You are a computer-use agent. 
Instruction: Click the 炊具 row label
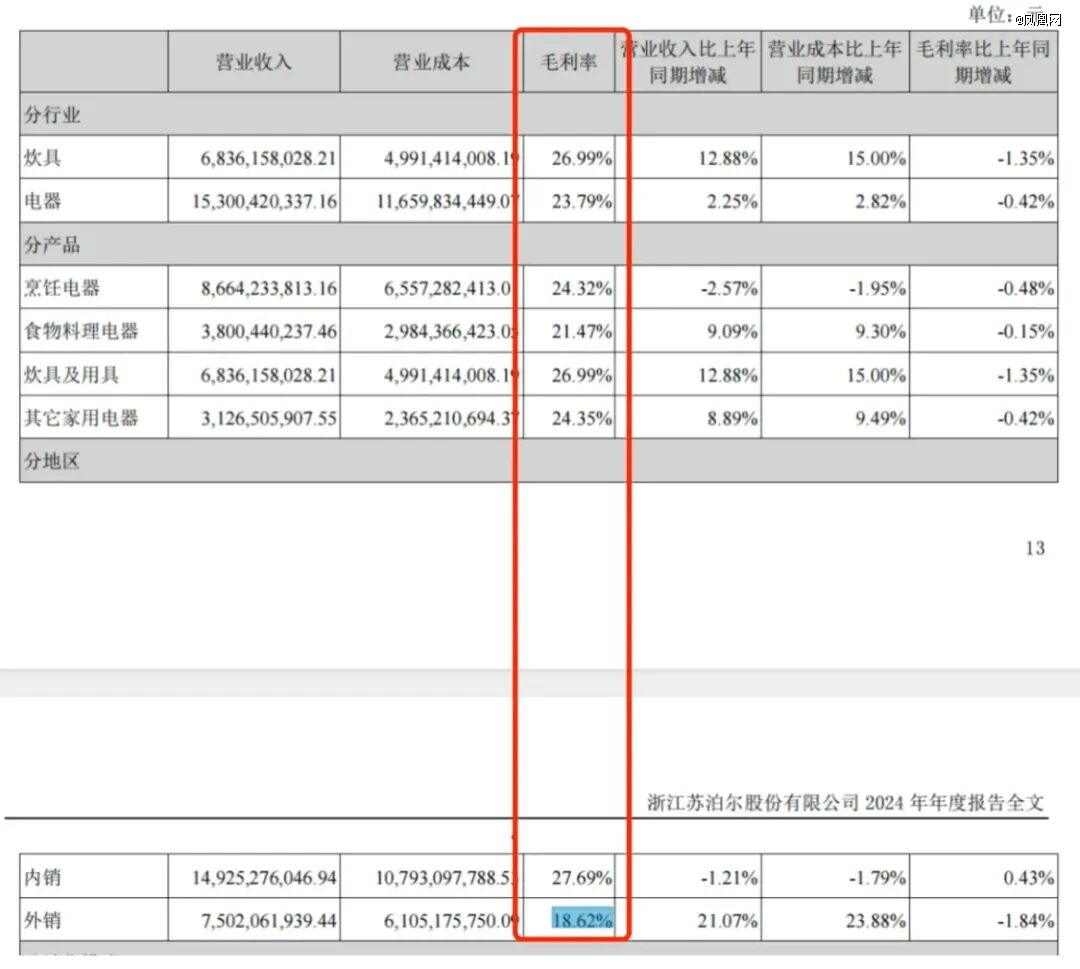point(44,157)
